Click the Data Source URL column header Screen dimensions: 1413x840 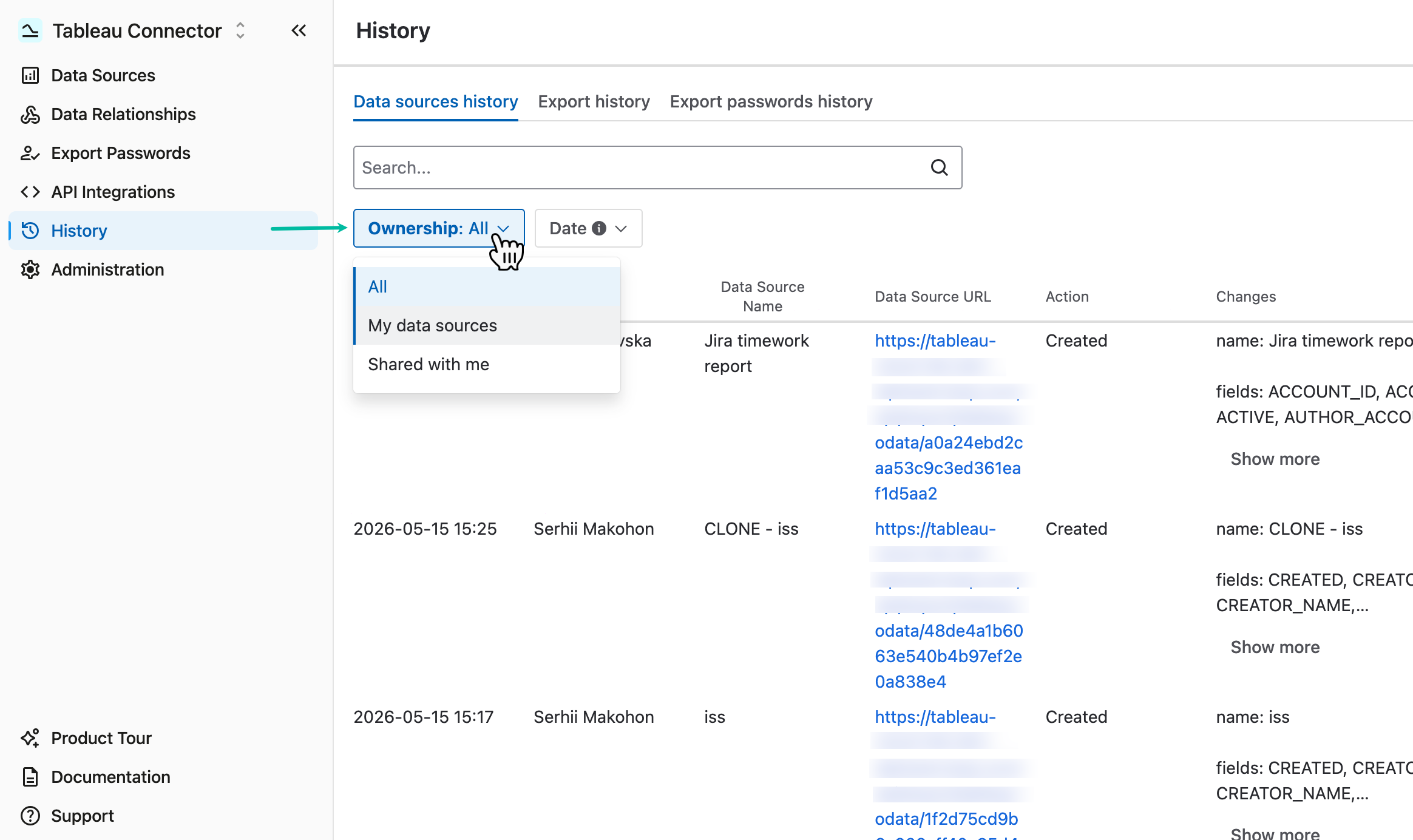tap(933, 296)
